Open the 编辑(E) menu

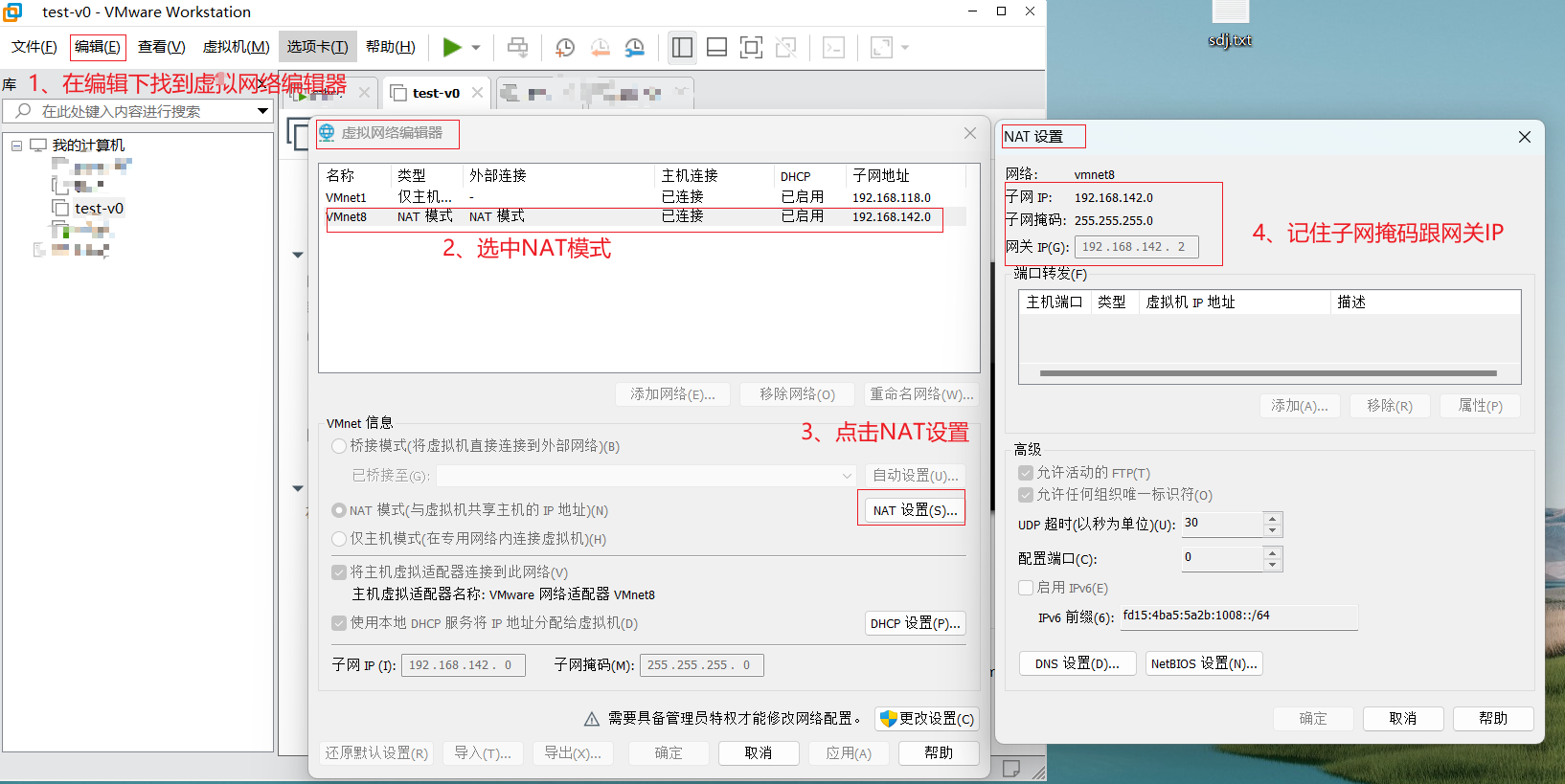[x=98, y=47]
